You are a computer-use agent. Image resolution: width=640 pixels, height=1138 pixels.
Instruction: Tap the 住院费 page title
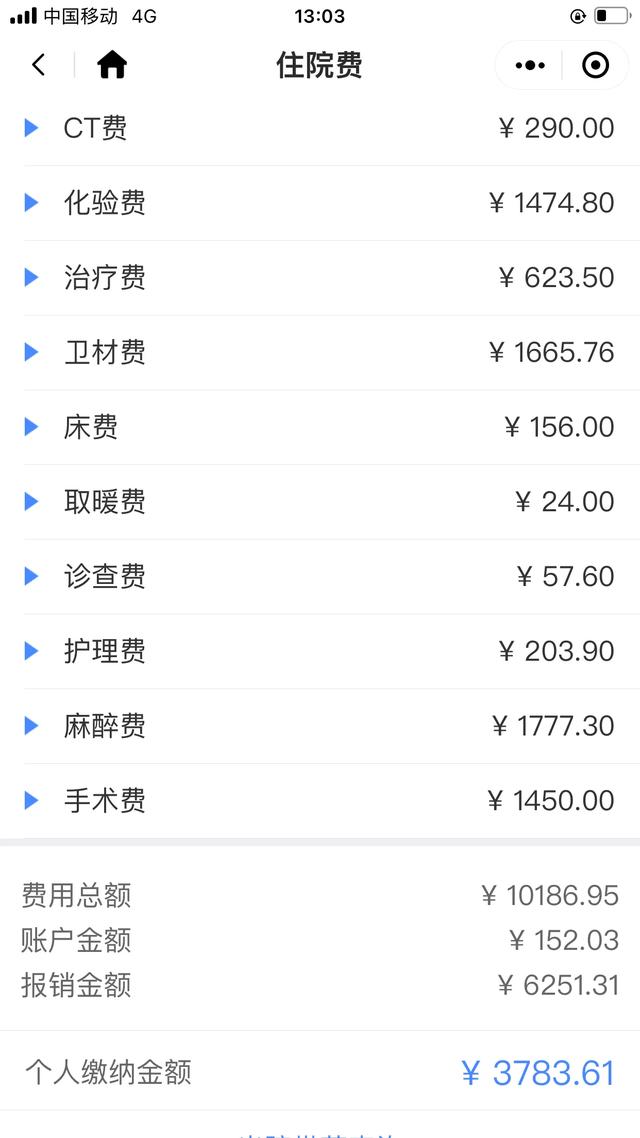point(319,66)
